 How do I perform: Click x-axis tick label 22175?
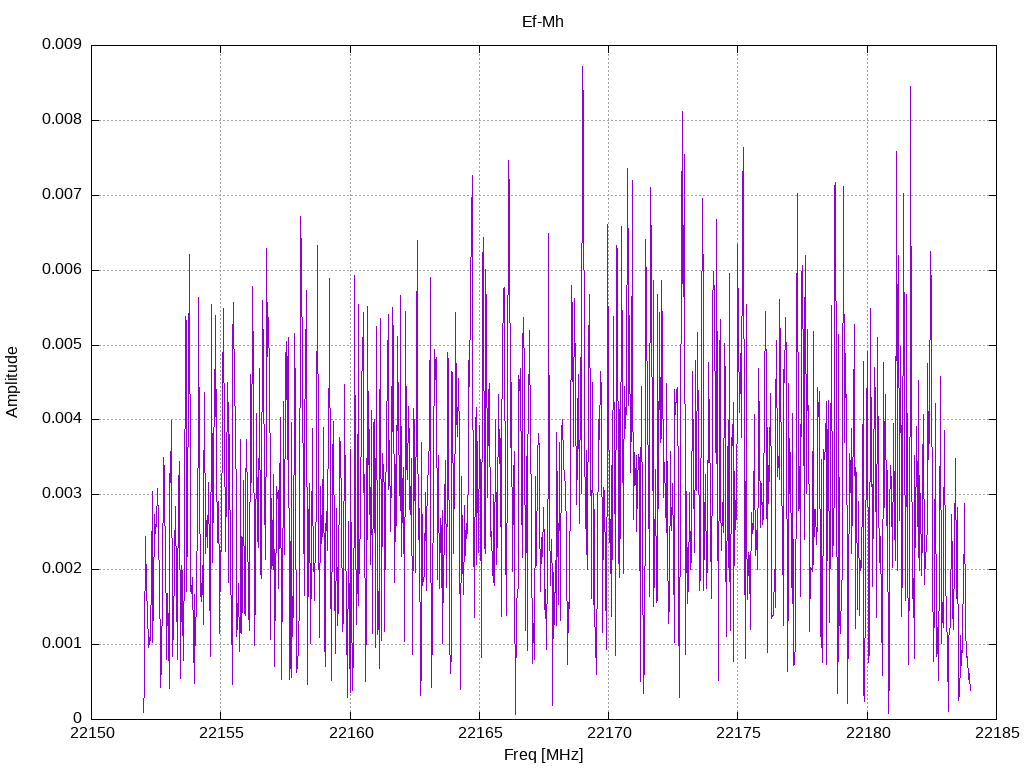pyautogui.click(x=739, y=733)
